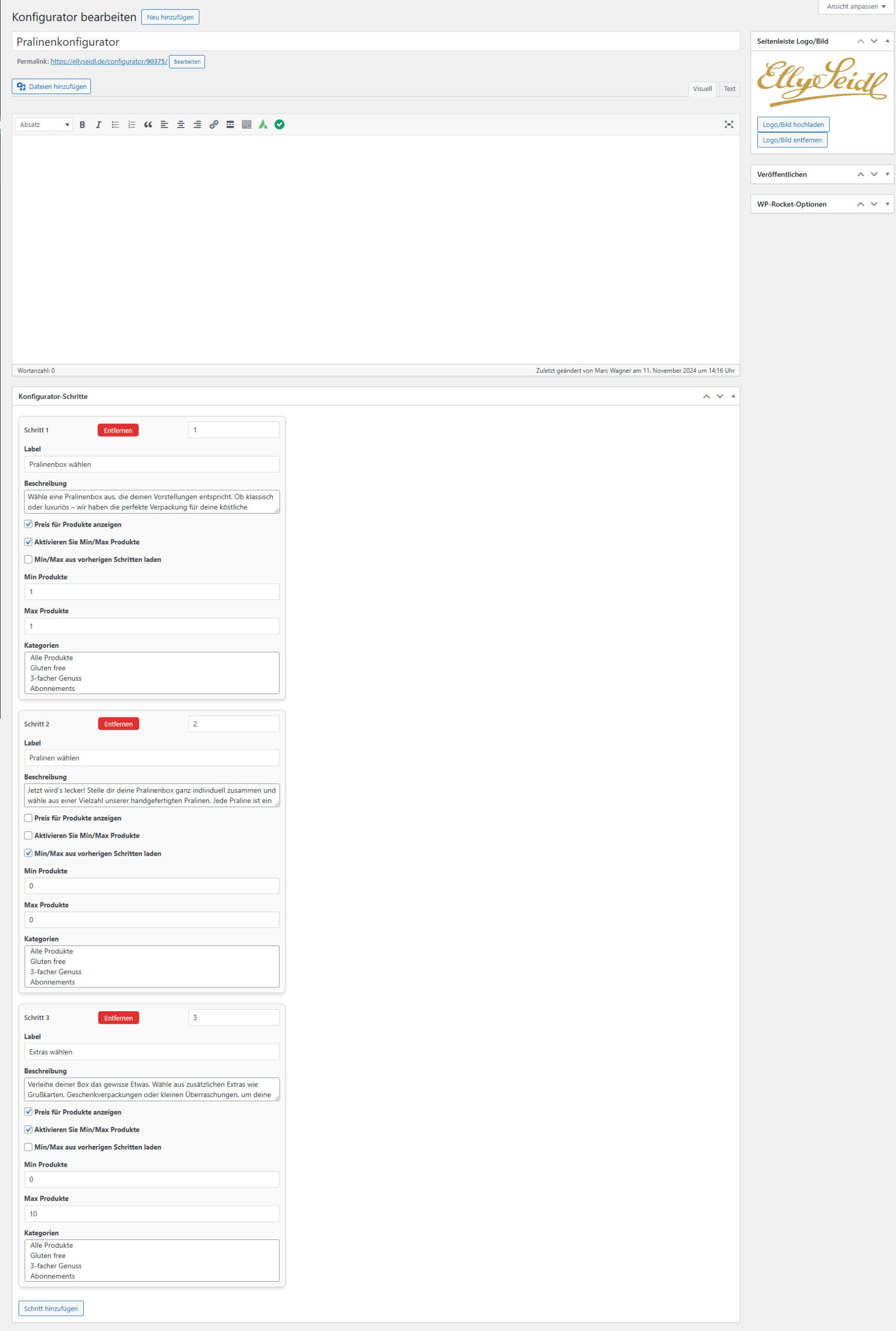The width and height of the screenshot is (896, 1331).
Task: Click Logo/Bild hochladen button
Action: point(793,125)
